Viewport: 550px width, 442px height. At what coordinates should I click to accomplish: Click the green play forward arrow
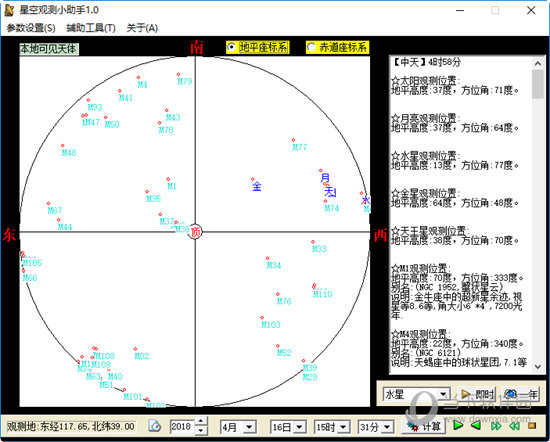click(458, 426)
